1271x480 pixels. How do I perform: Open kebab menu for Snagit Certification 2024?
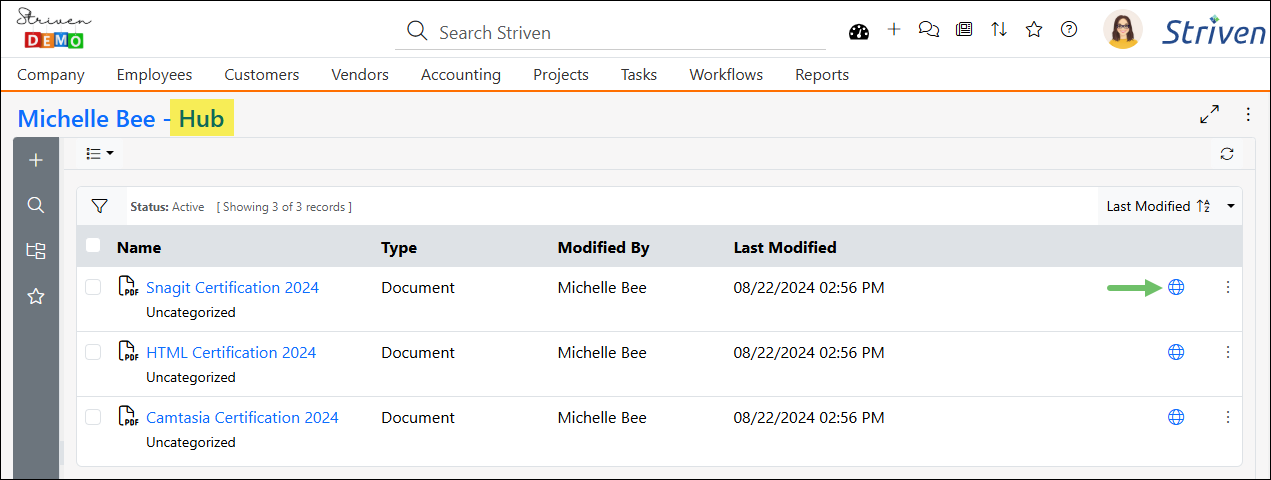(1228, 287)
